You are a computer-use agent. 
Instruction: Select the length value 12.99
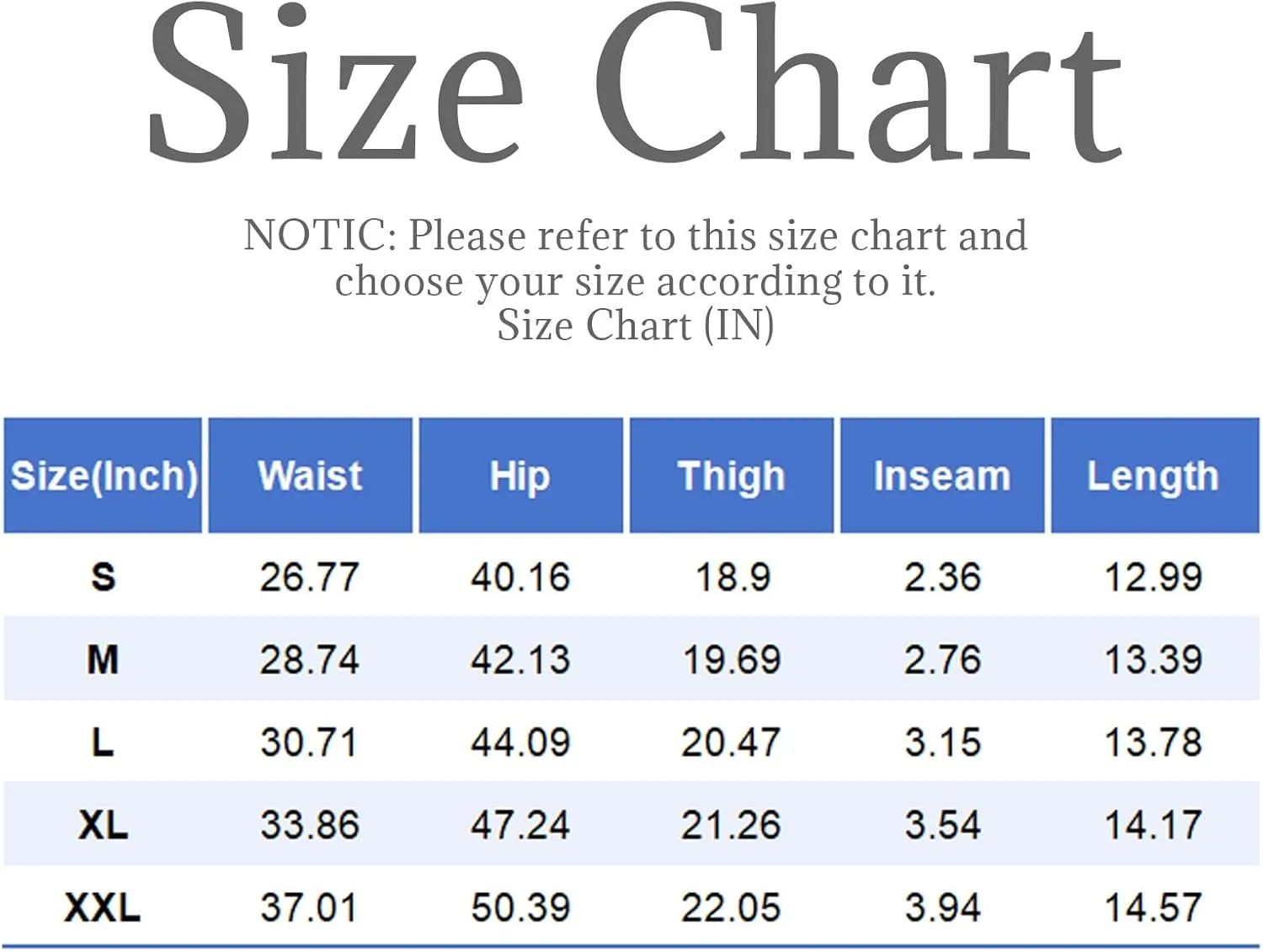point(1154,577)
